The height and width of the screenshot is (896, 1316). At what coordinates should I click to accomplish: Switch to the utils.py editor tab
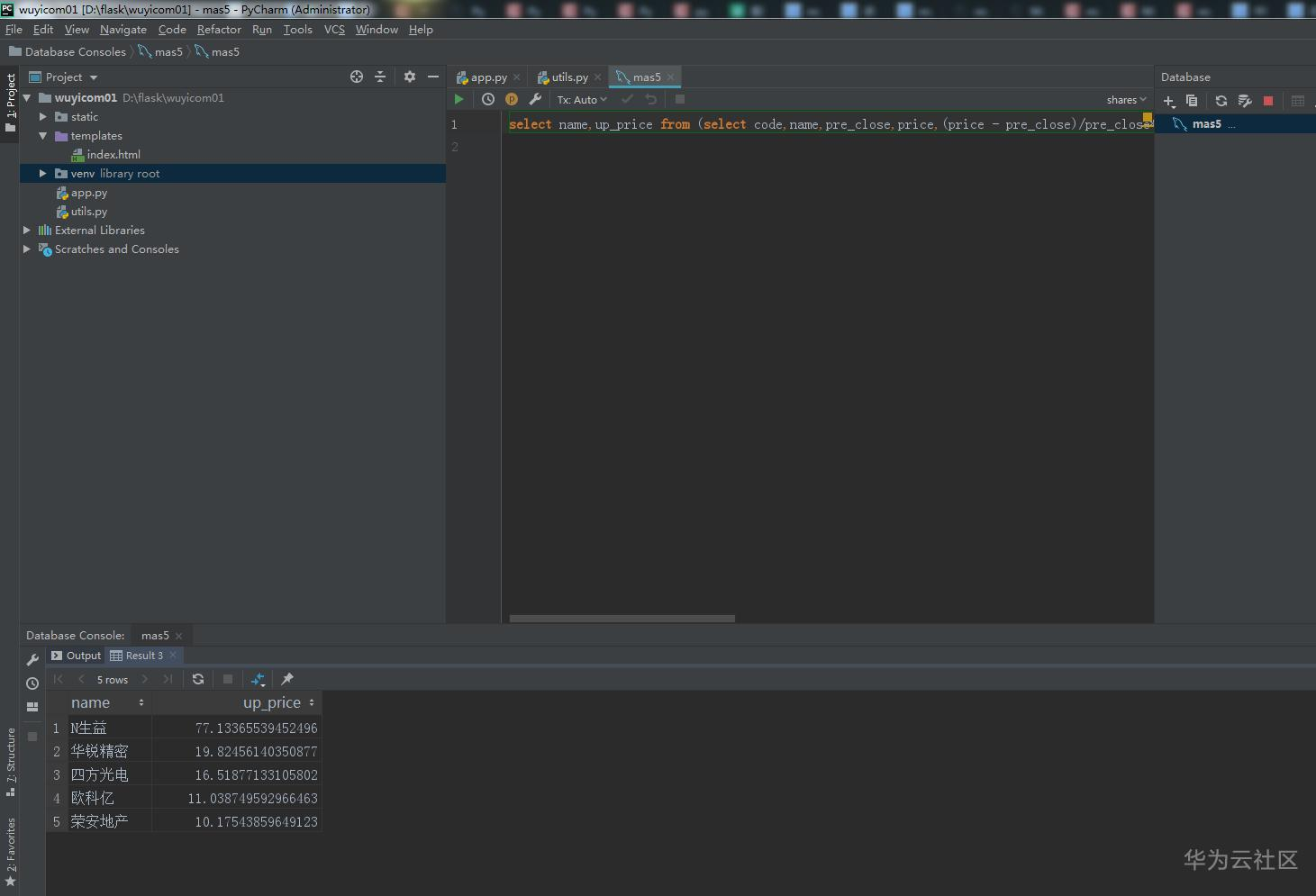point(568,77)
